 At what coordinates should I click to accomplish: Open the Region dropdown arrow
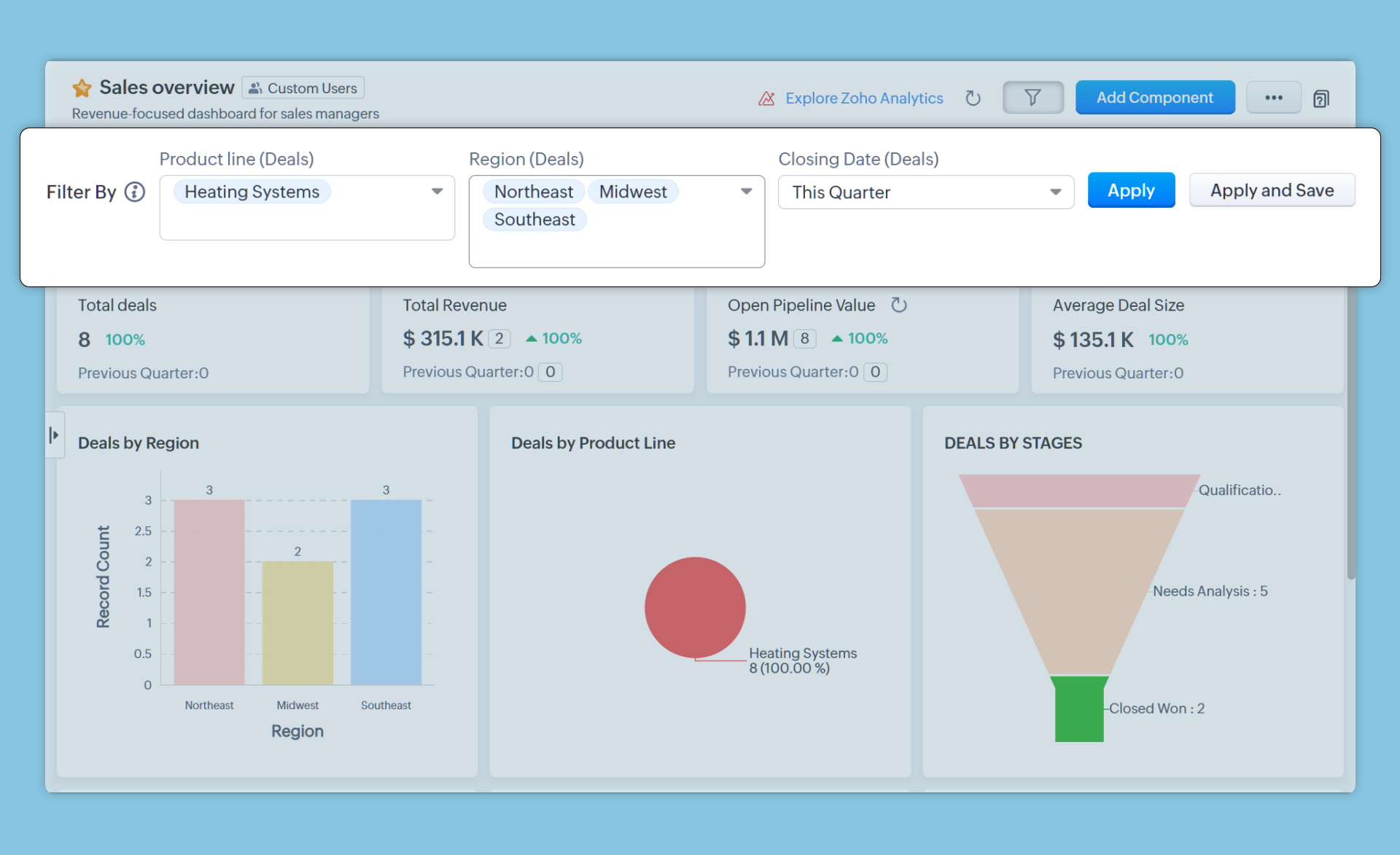tap(746, 192)
